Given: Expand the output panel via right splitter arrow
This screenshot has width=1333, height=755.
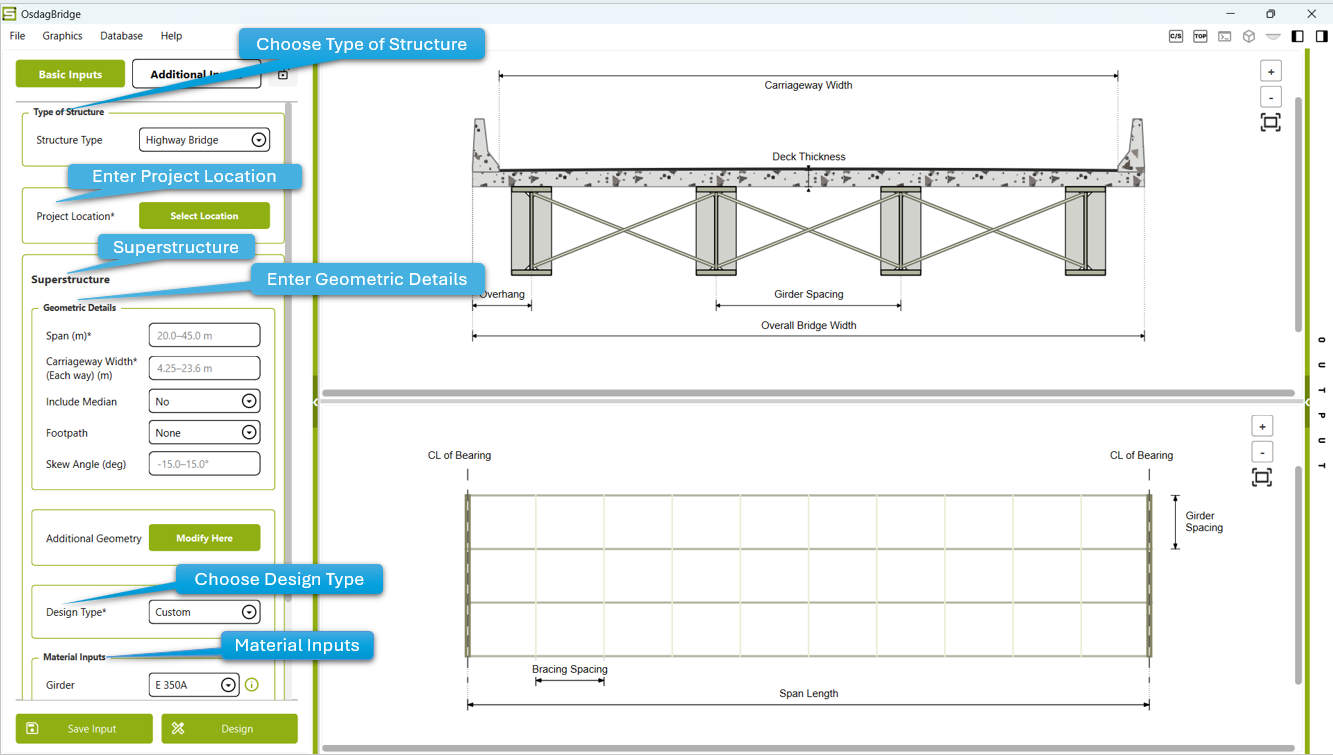Looking at the screenshot, I should click(x=1307, y=402).
